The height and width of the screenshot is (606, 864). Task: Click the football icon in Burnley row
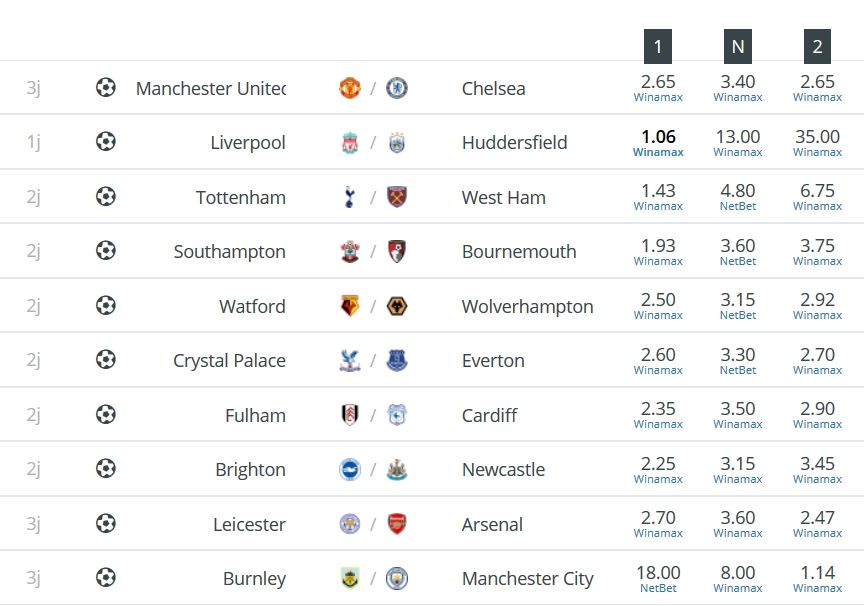tap(106, 578)
